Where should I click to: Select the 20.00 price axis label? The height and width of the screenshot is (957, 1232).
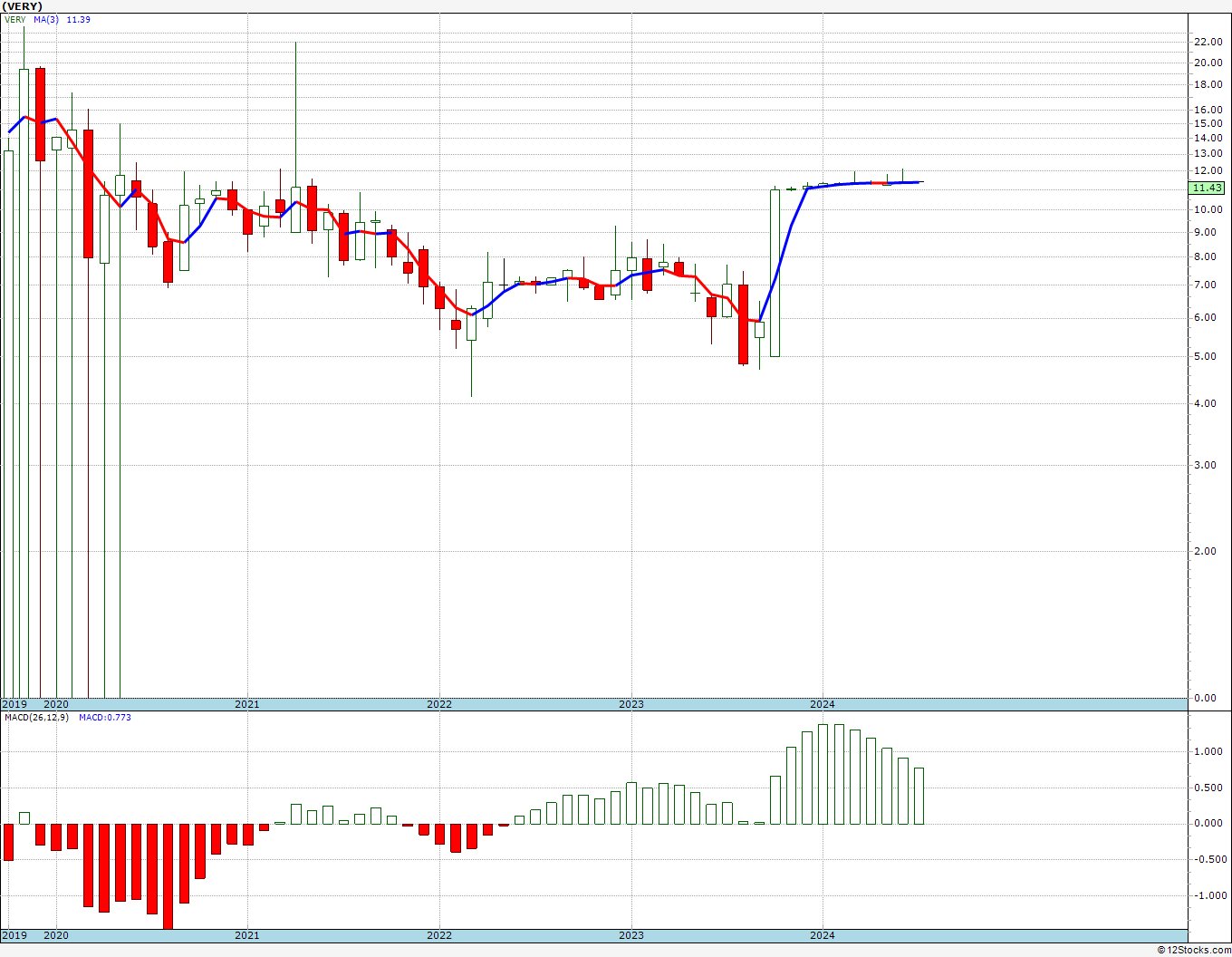[x=1208, y=63]
